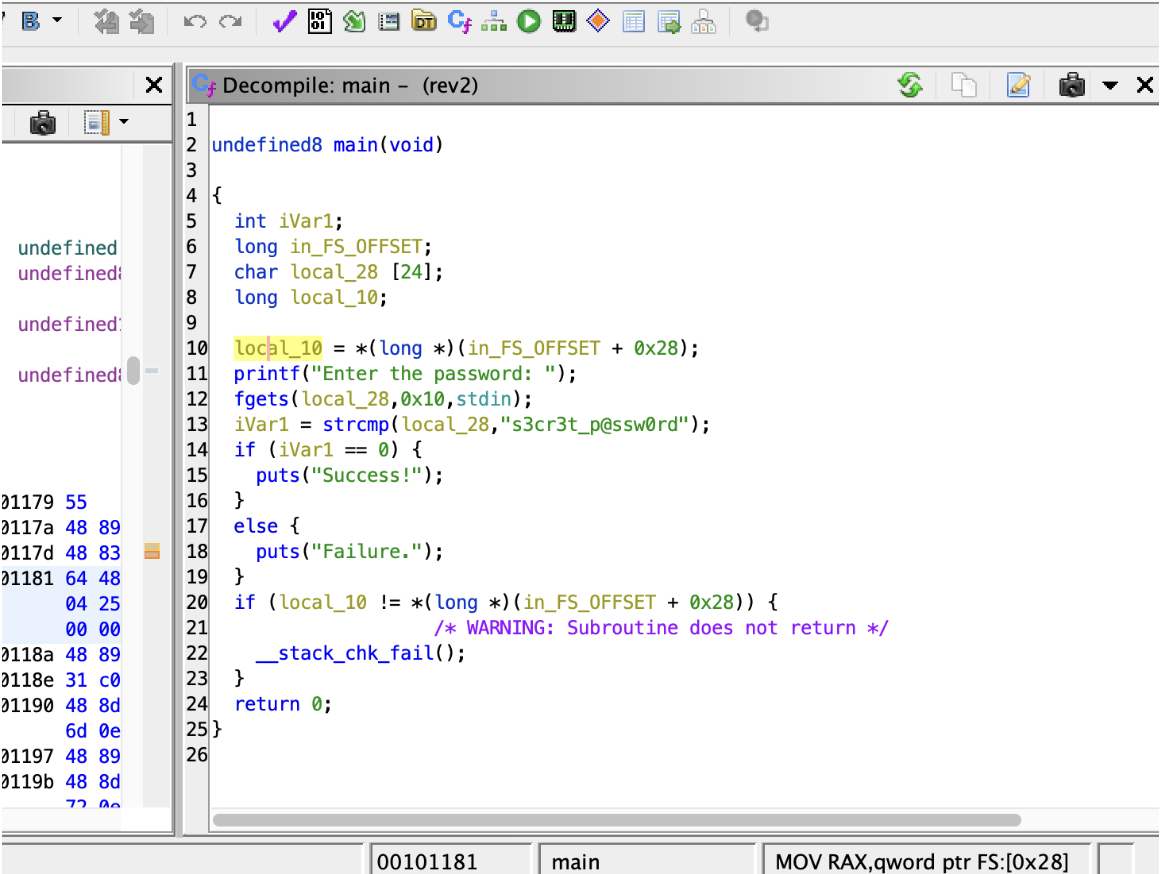Click the __stack_chk_fail call on line 22
Screen dimensions: 1160x874
[344, 653]
